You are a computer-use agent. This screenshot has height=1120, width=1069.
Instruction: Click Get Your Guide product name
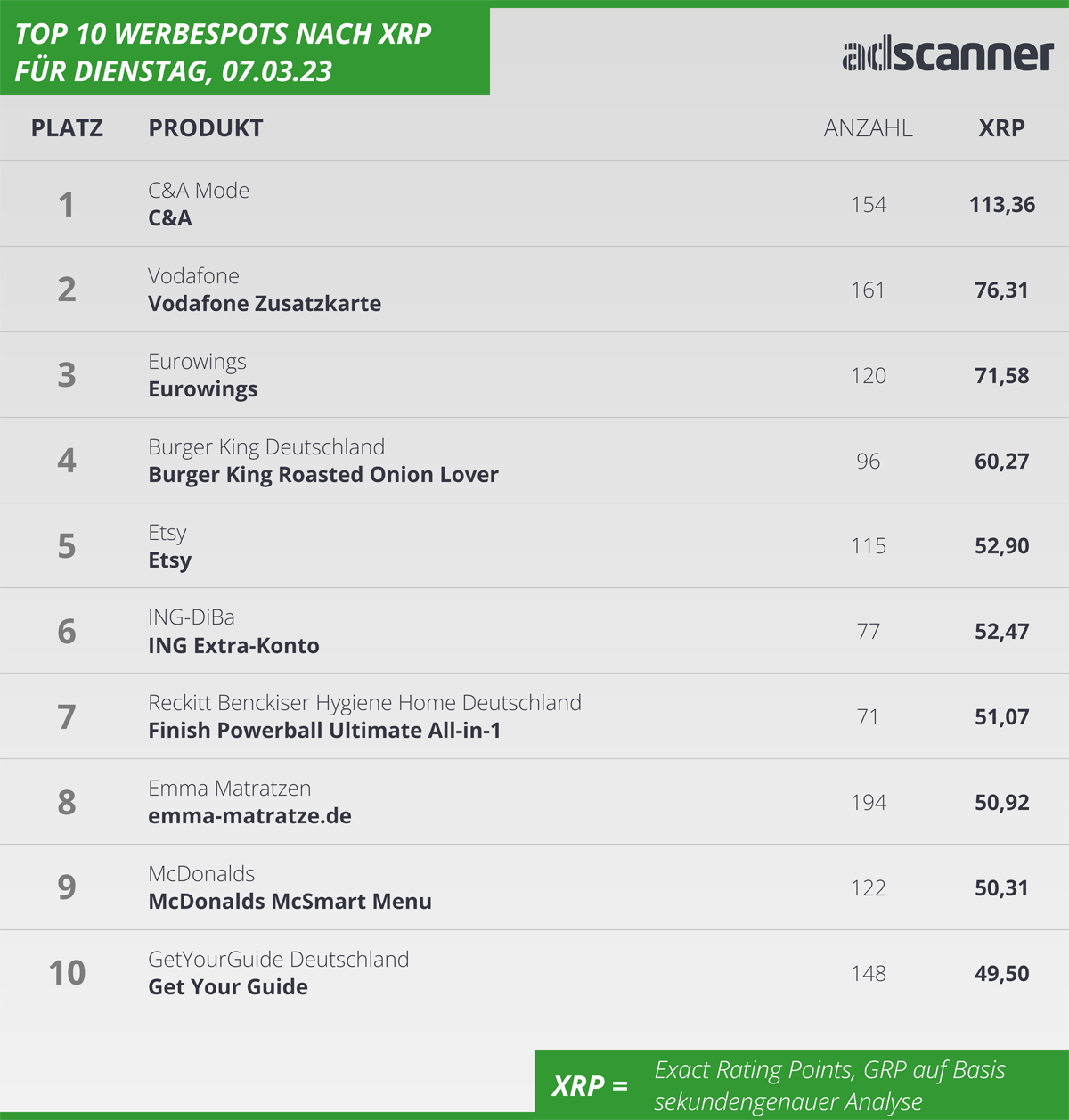tap(228, 987)
